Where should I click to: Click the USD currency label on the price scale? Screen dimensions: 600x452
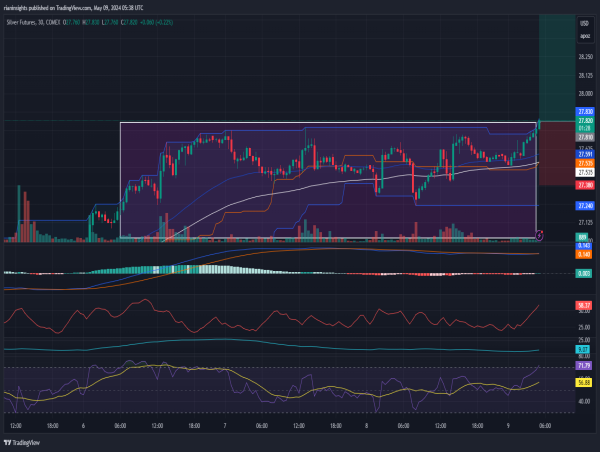(x=584, y=23)
